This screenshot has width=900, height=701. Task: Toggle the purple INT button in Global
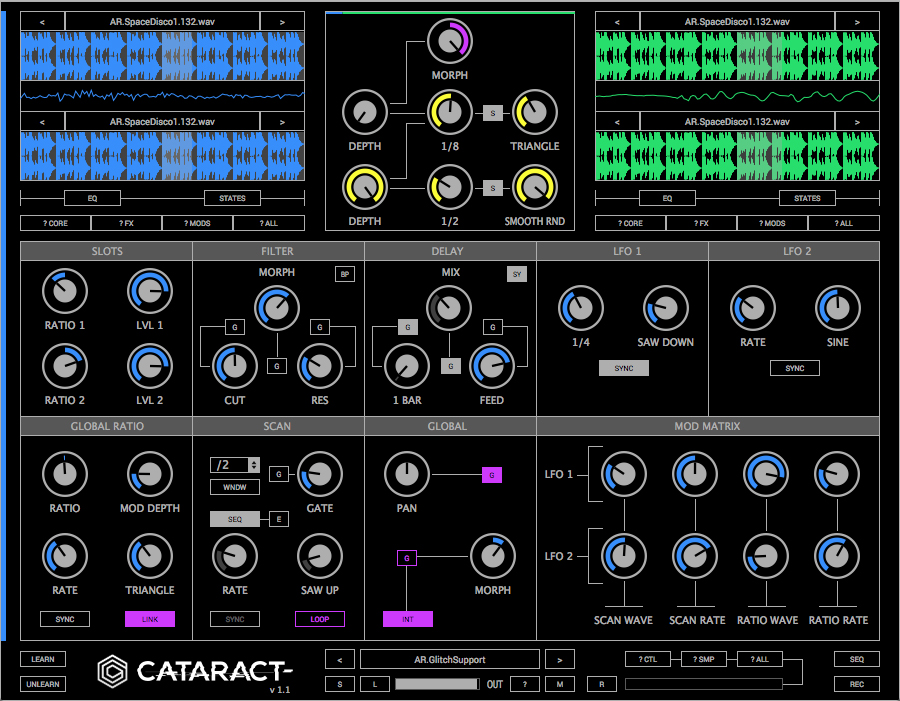pyautogui.click(x=408, y=619)
